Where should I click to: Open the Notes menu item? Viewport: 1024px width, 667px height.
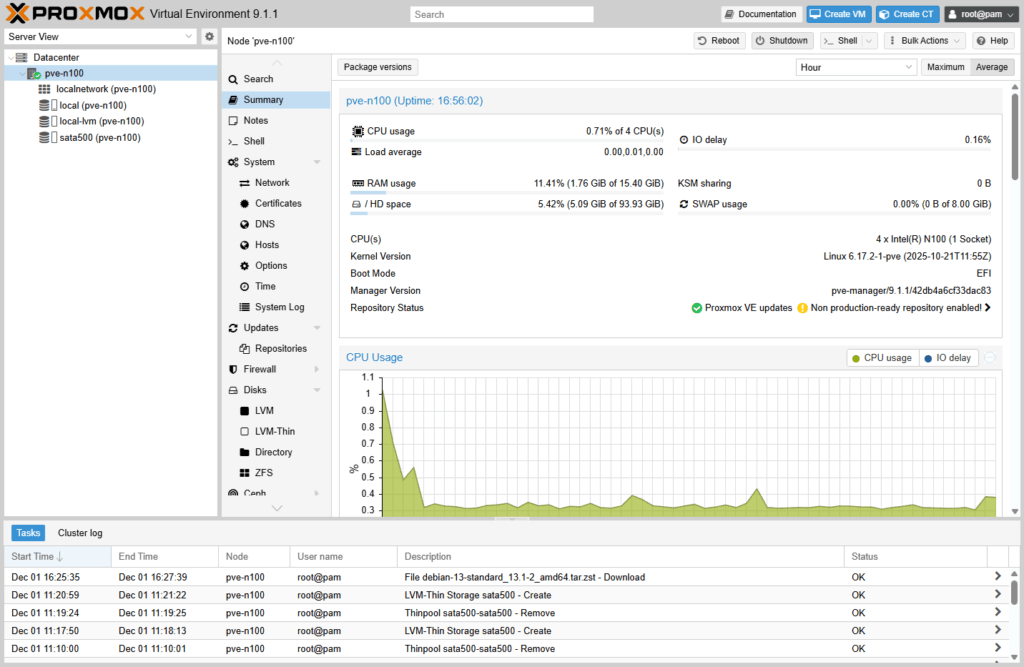point(256,121)
